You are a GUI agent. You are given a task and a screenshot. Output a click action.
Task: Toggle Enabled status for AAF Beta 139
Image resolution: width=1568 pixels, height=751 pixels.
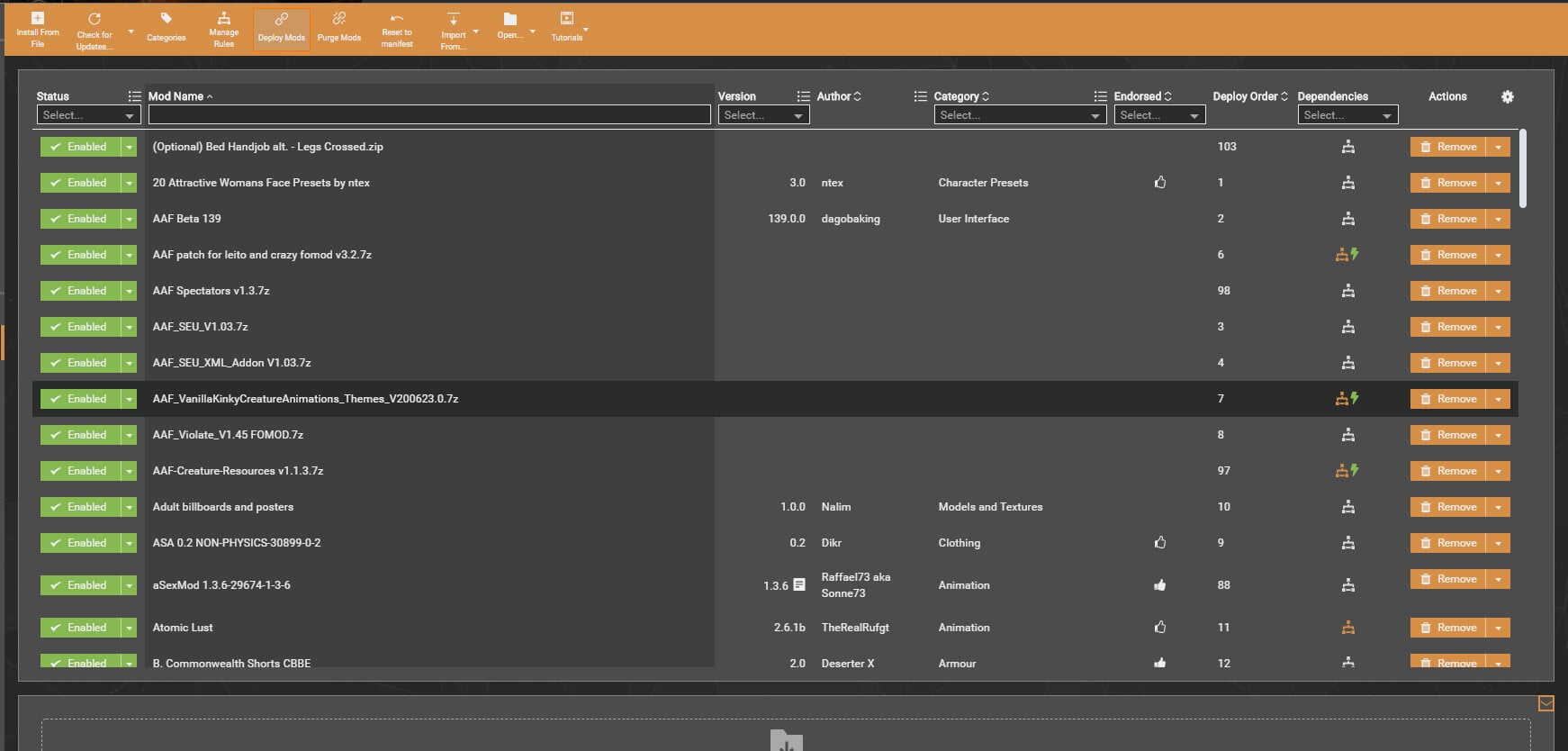[x=80, y=219]
